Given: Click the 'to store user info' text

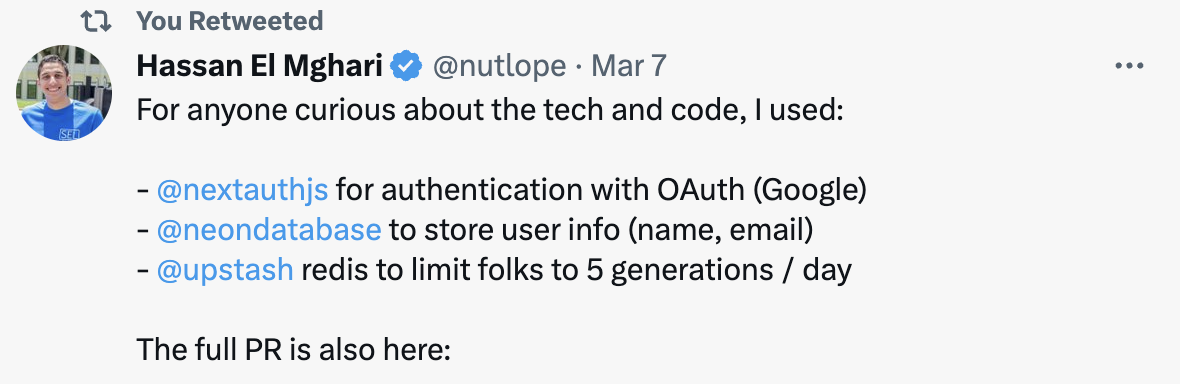Looking at the screenshot, I should click(x=505, y=230).
